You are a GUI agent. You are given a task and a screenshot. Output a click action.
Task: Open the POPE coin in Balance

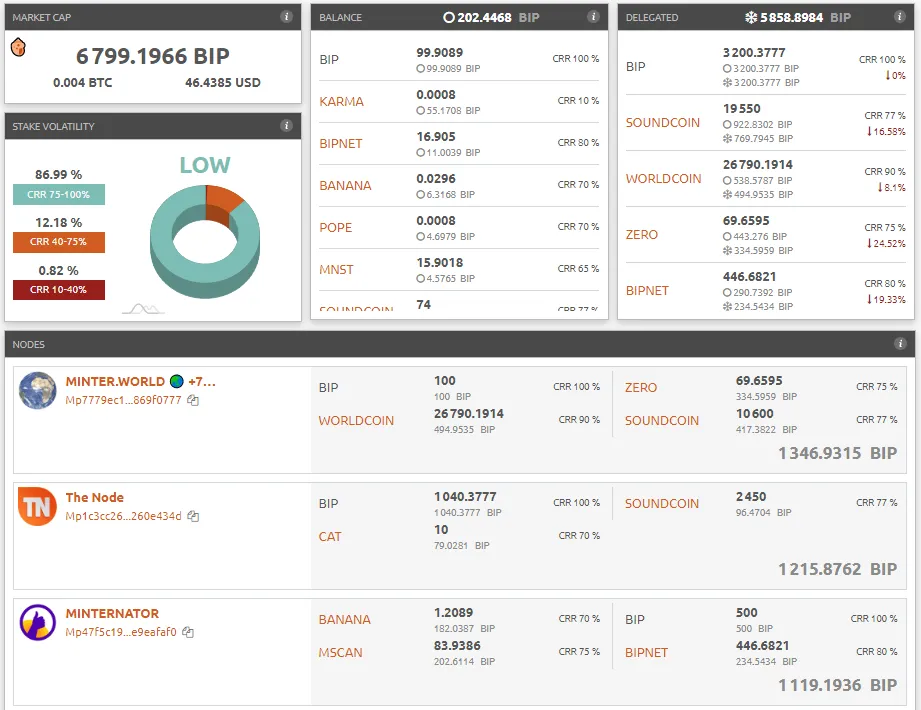click(335, 228)
